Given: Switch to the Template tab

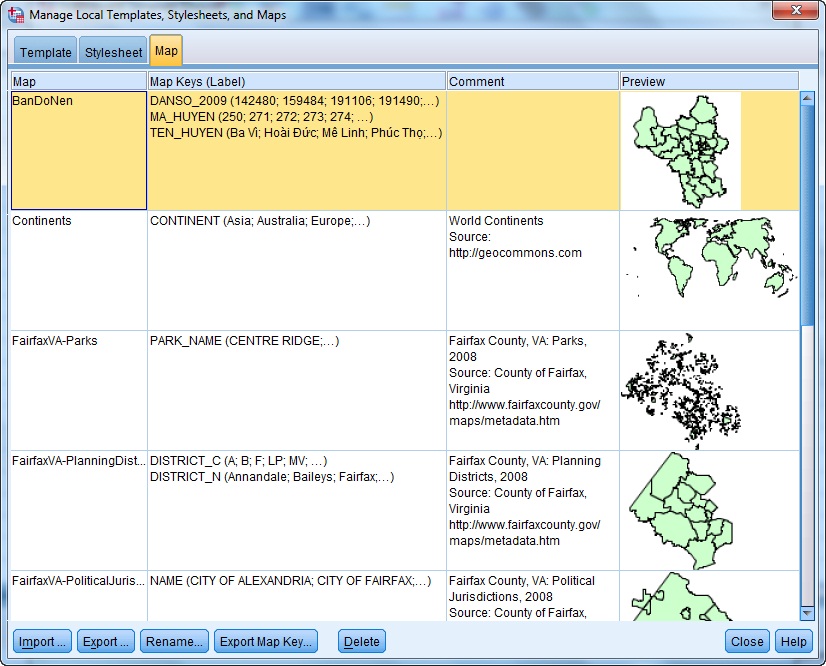Looking at the screenshot, I should 46,52.
